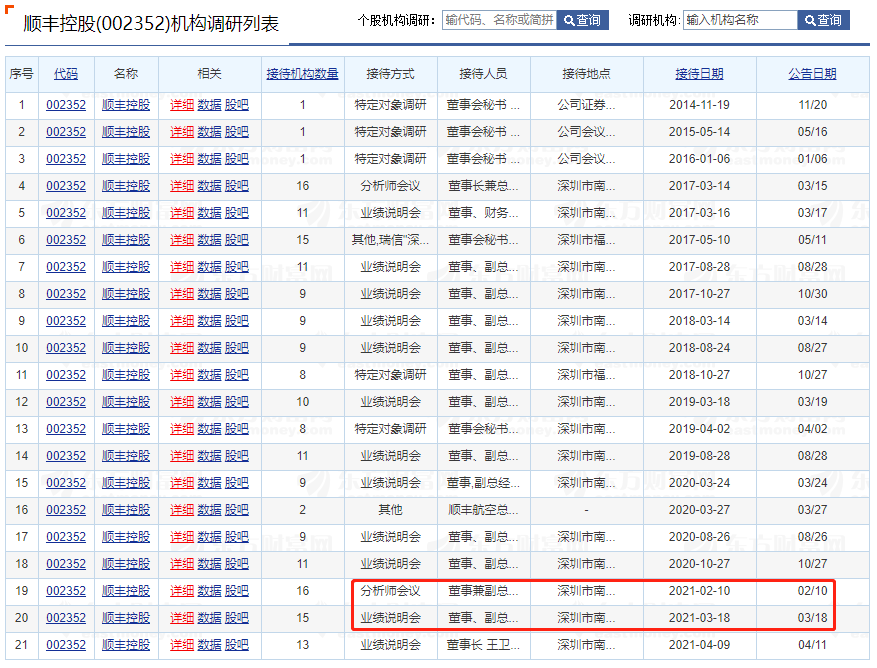
Task: Click code 002352 in row 14
Action: (x=66, y=456)
